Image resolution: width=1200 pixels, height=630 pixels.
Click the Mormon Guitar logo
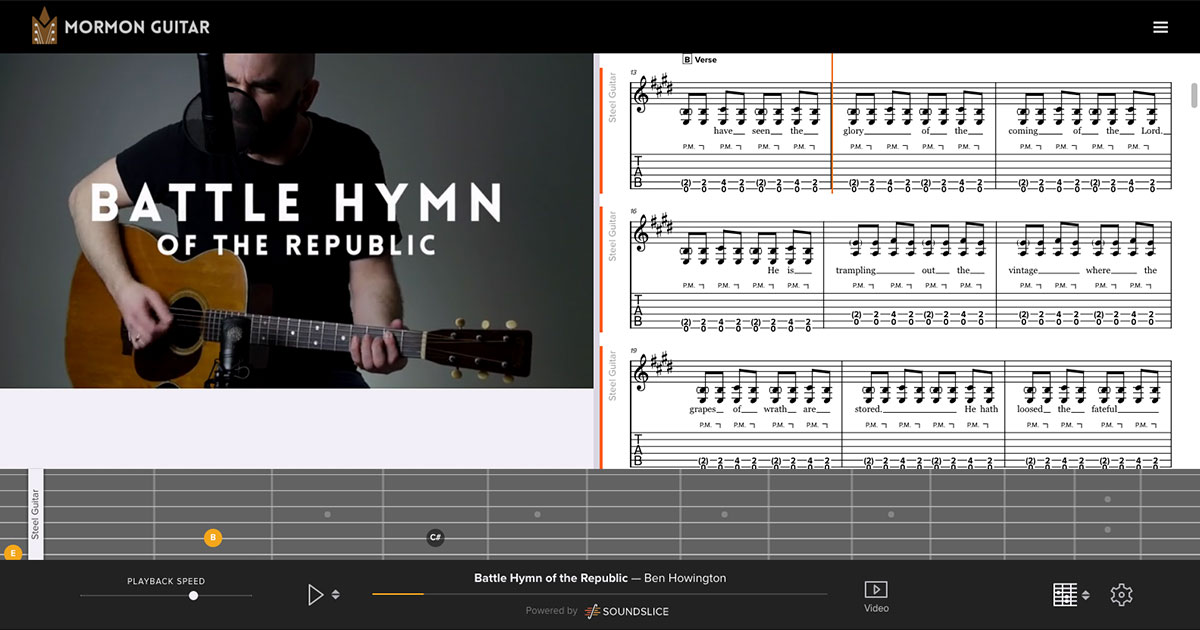121,27
